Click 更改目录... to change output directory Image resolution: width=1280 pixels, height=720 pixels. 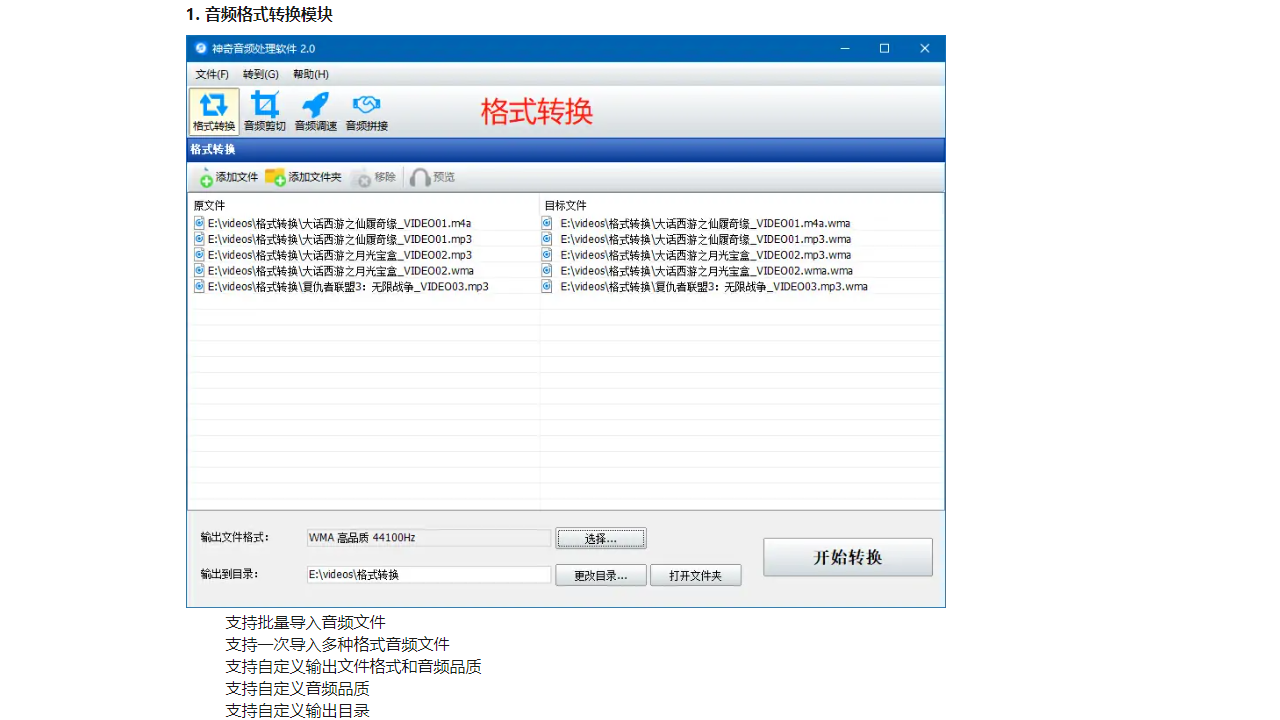[x=600, y=574]
